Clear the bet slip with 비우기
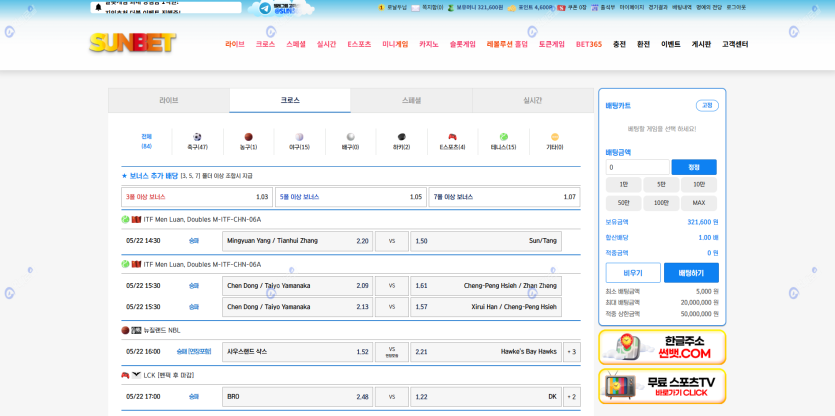 [633, 273]
